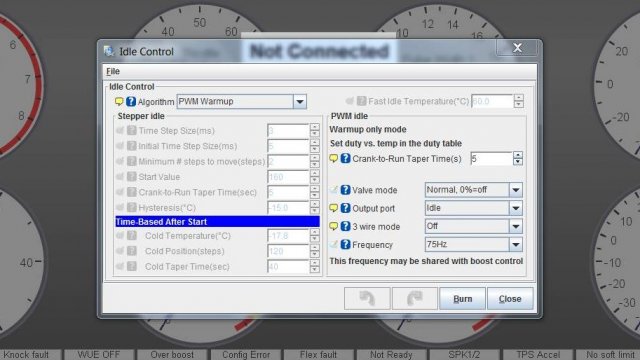Image resolution: width=640 pixels, height=360 pixels.
Task: Click comment bubble beside PWM Crank-to-Run Taper Time(s)
Action: 333,158
